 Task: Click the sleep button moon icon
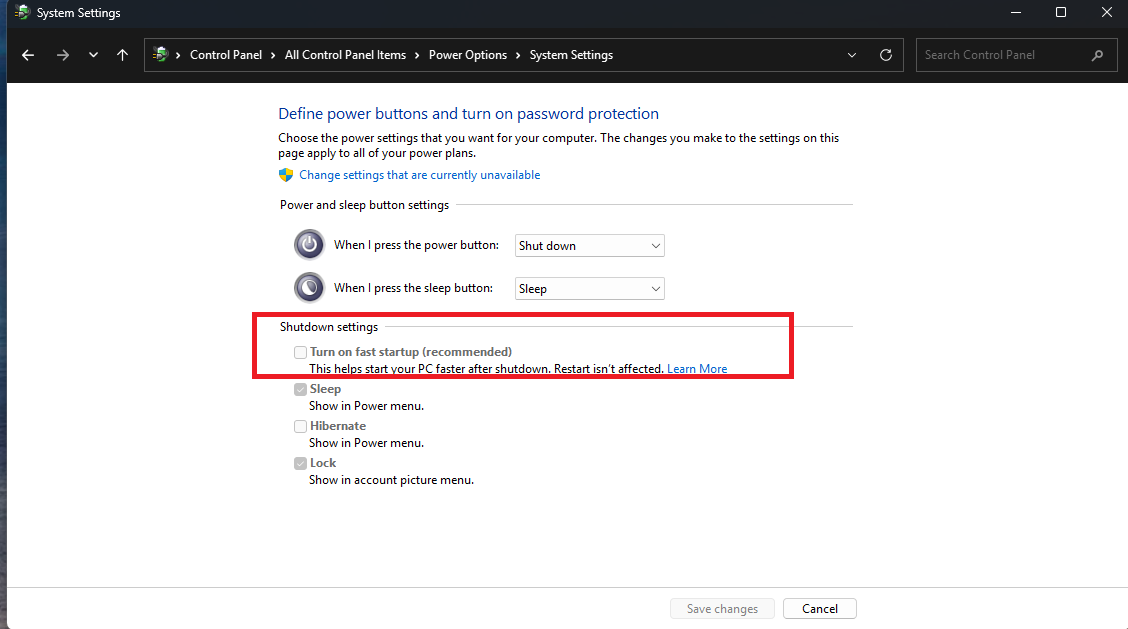coord(309,288)
